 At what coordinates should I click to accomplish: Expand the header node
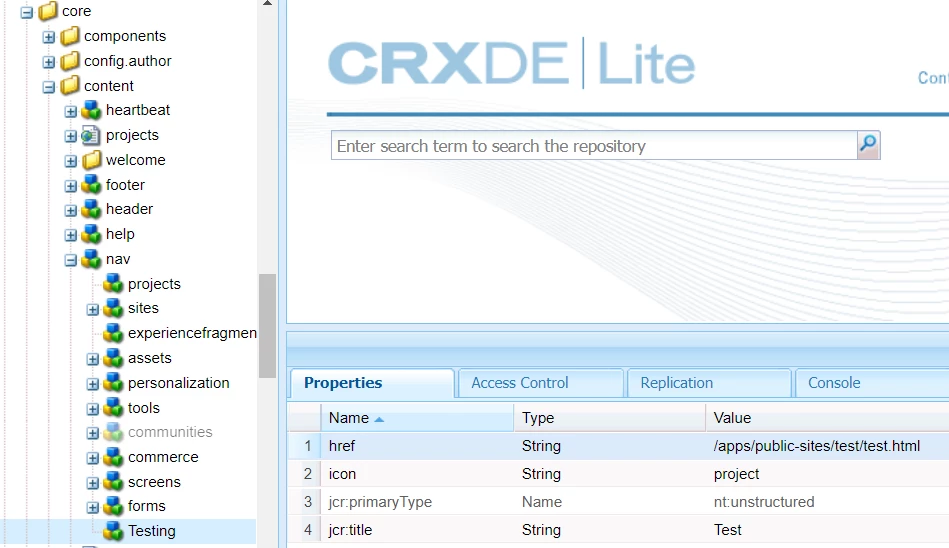click(x=70, y=210)
